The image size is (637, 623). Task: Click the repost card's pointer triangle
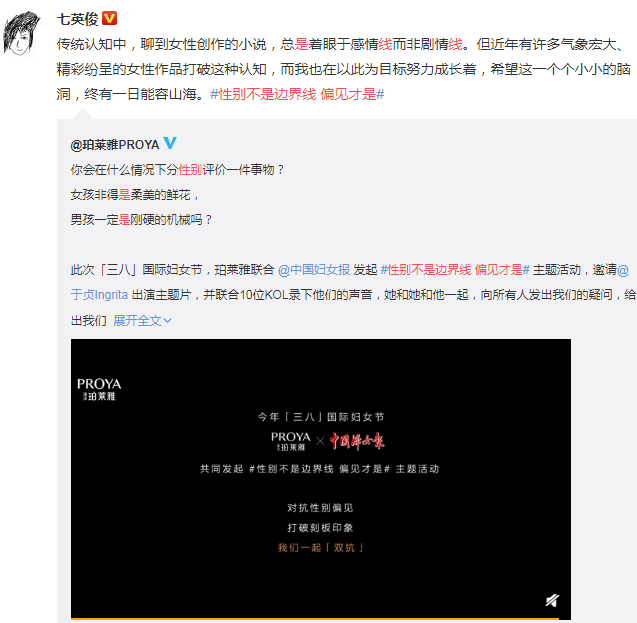[82, 114]
